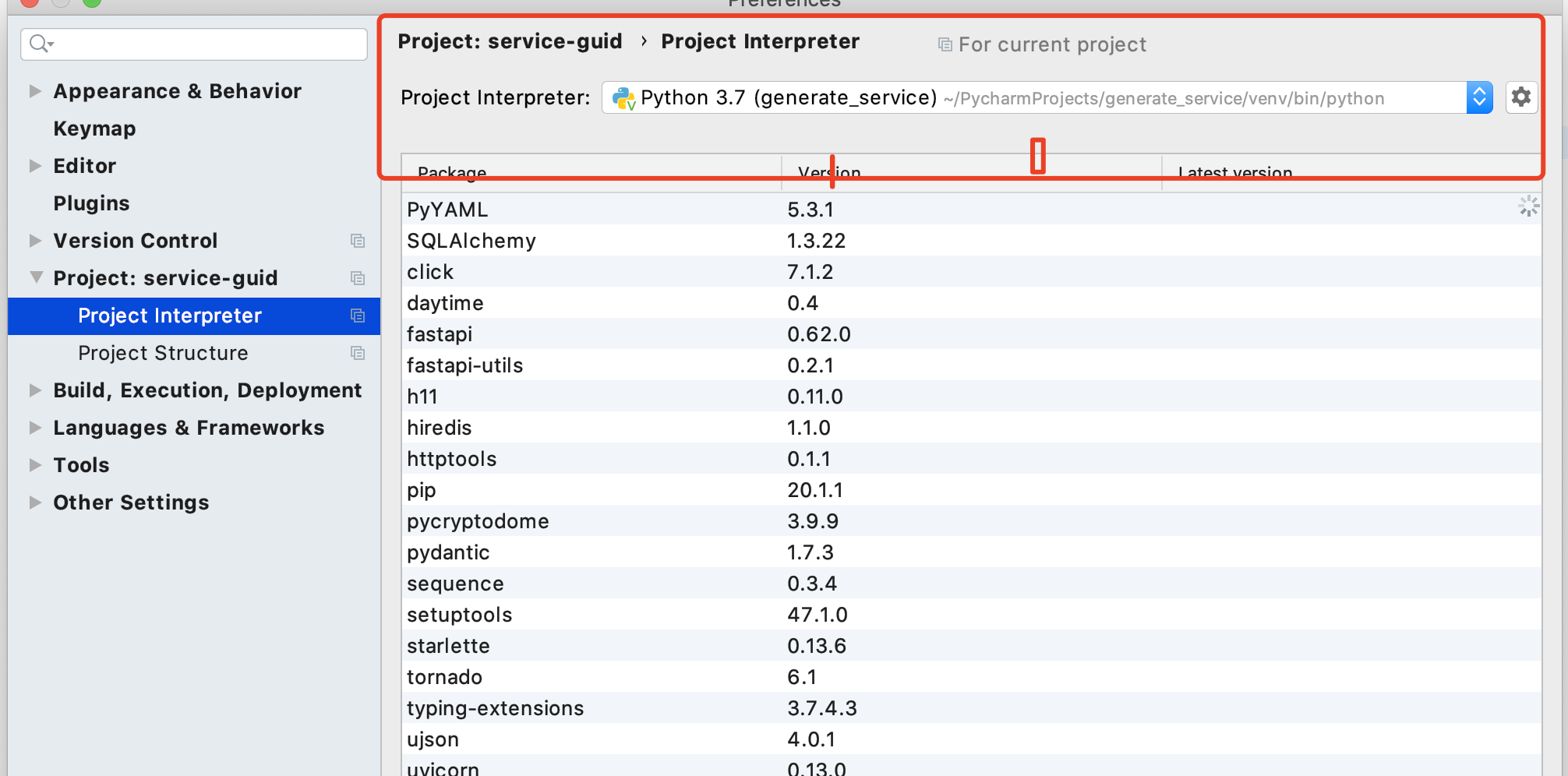Click the Python logo in interpreter field
This screenshot has width=1568, height=776.
[x=623, y=98]
